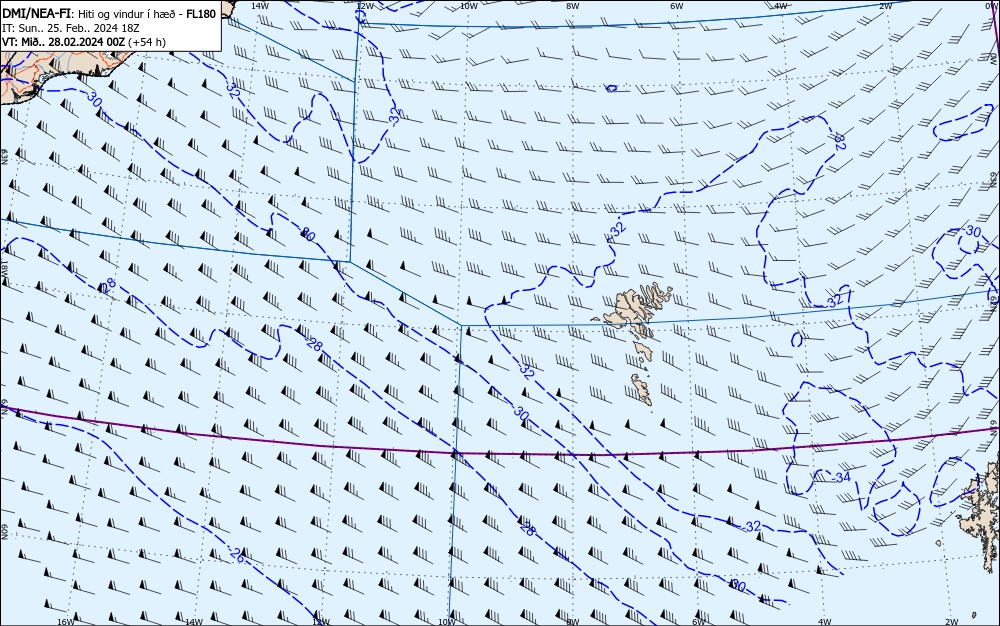Image resolution: width=1000 pixels, height=626 pixels.
Task: Click the '-32' contour label southwest of Faroe Islands
Action: click(x=526, y=370)
